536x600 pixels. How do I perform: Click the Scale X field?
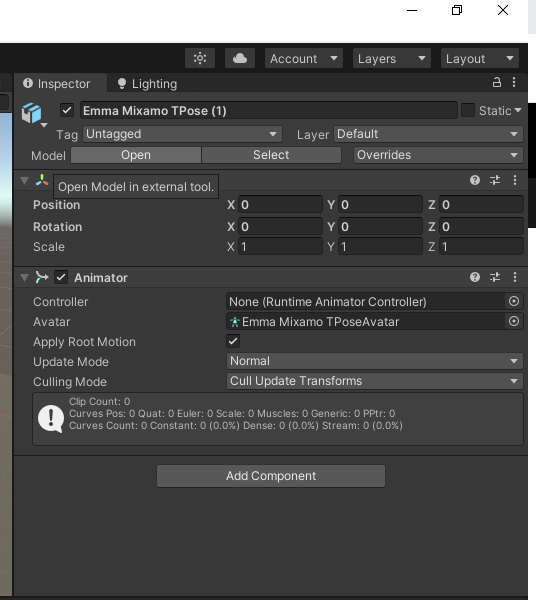[280, 247]
